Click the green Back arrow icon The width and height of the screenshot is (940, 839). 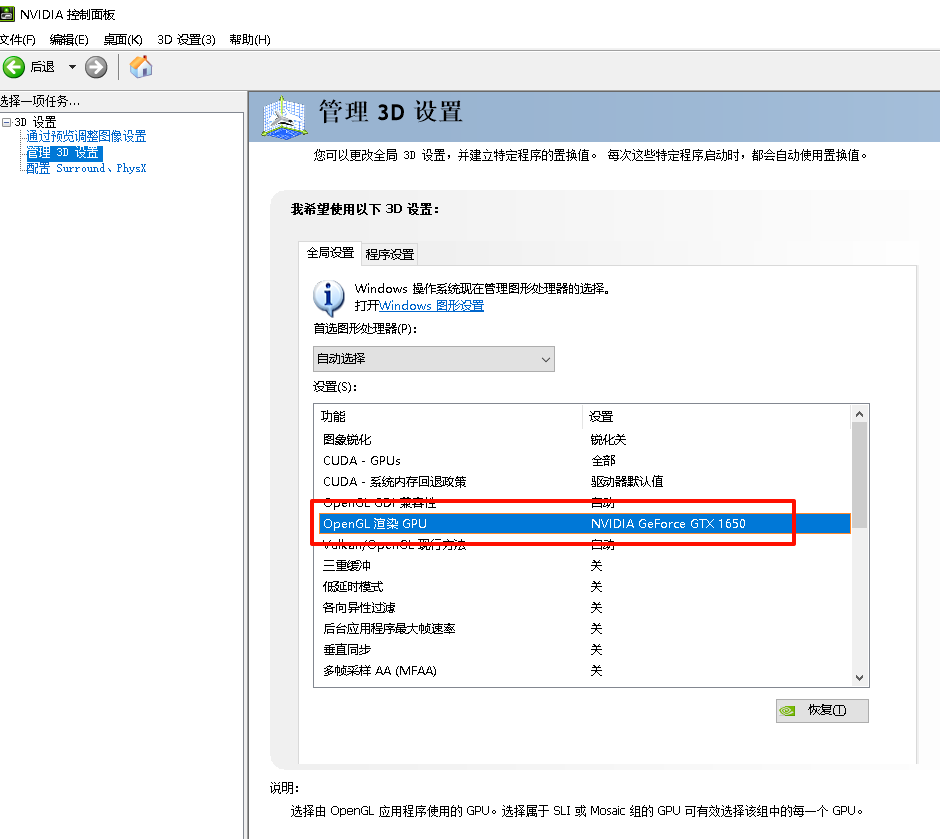pyautogui.click(x=14, y=67)
